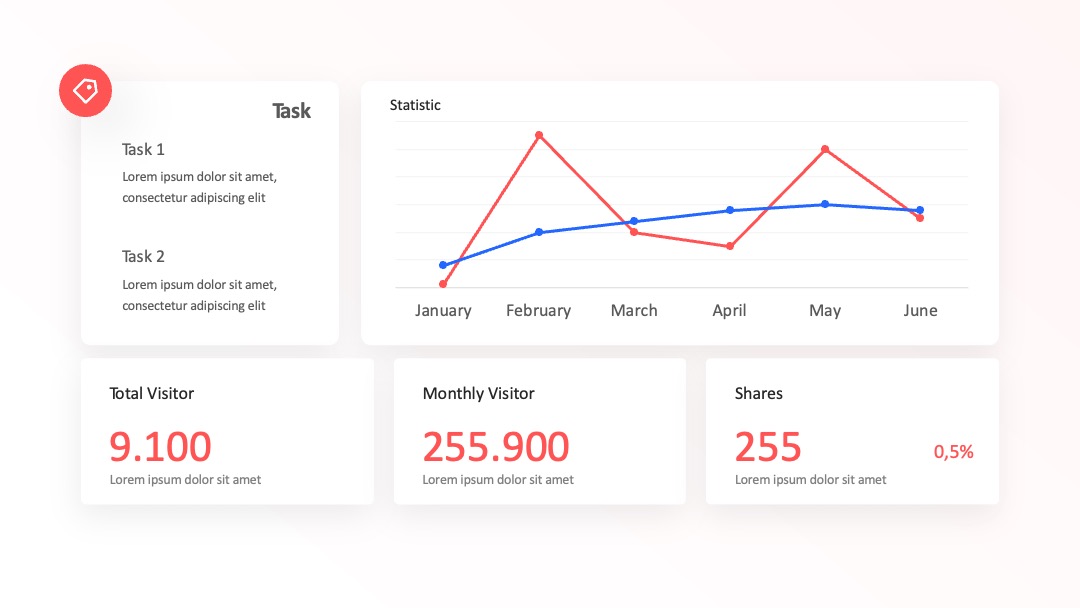Select the March axis label
The image size is (1080, 608).
(634, 311)
